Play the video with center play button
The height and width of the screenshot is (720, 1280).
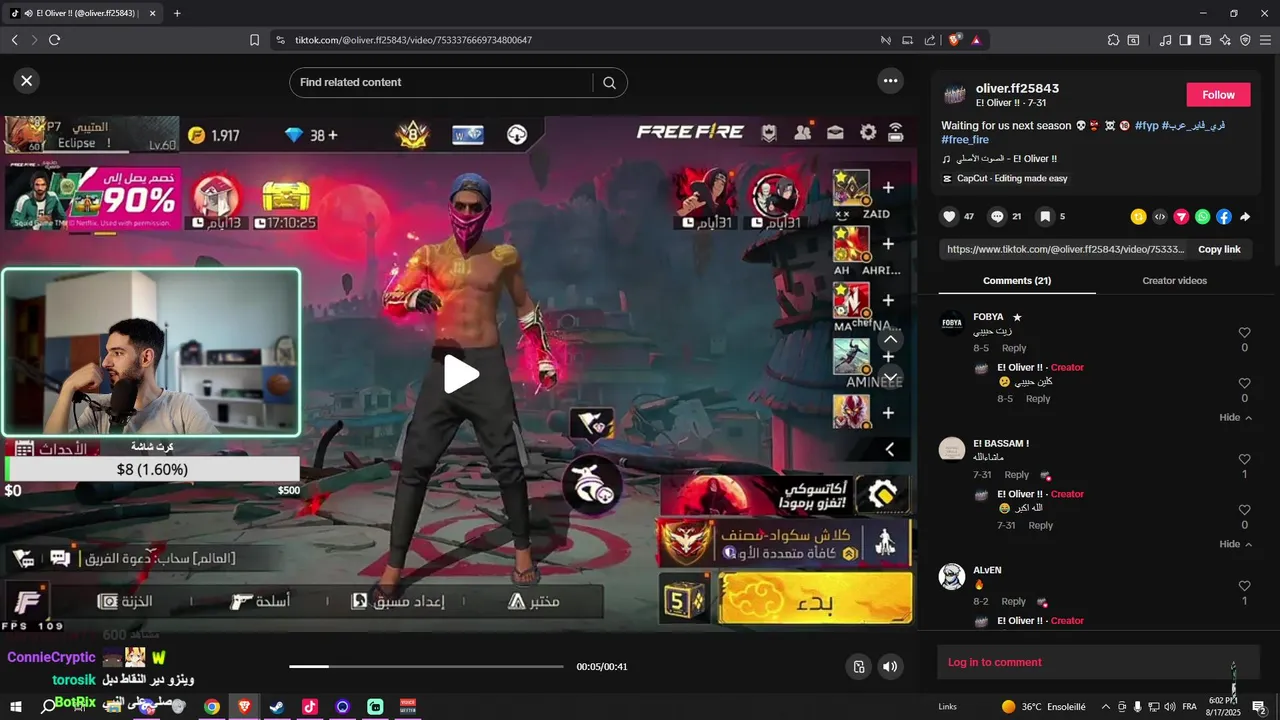(461, 374)
